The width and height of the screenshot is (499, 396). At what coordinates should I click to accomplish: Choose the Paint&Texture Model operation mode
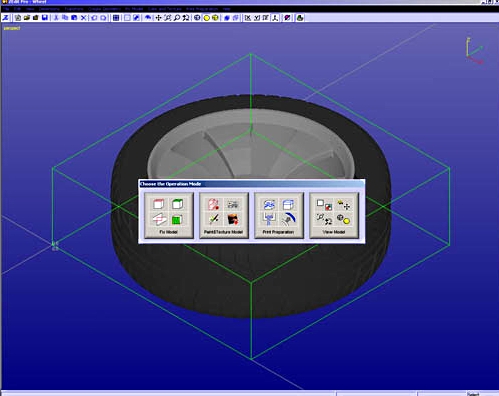[224, 215]
